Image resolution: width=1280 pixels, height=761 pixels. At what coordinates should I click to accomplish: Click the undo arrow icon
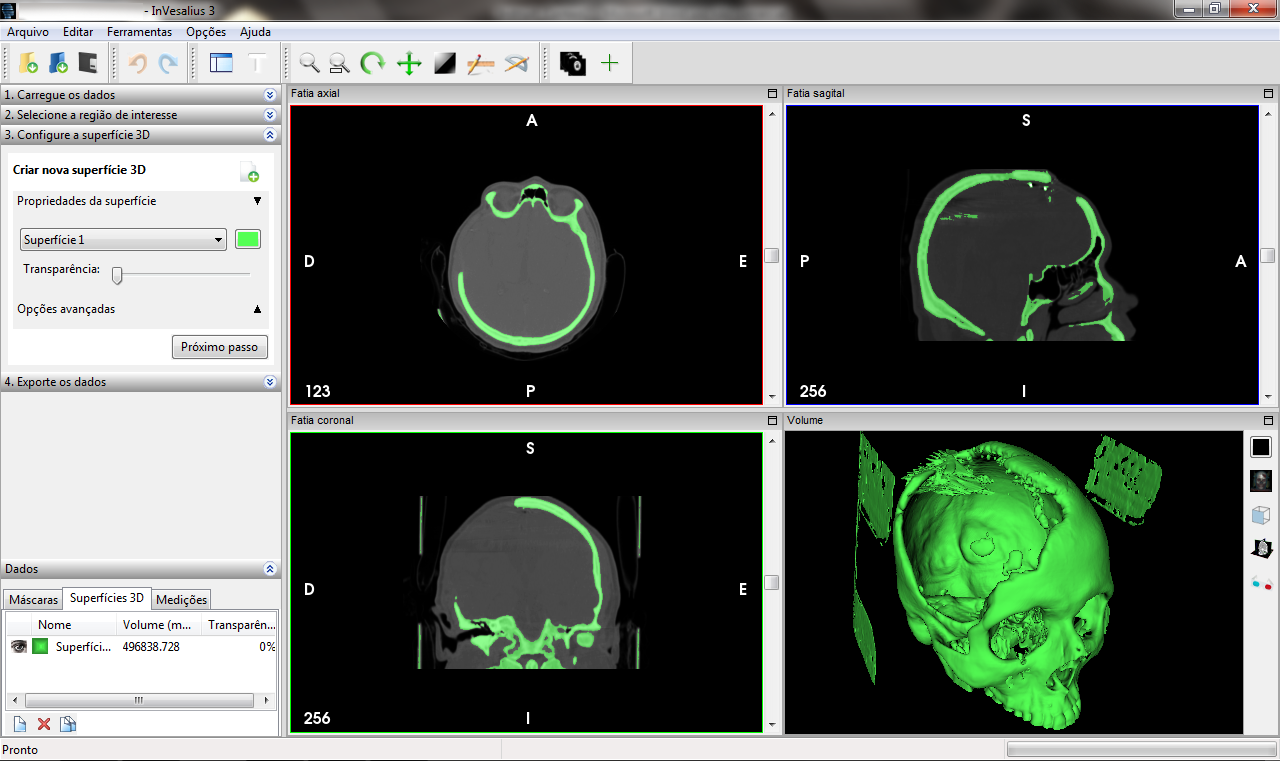(x=138, y=63)
